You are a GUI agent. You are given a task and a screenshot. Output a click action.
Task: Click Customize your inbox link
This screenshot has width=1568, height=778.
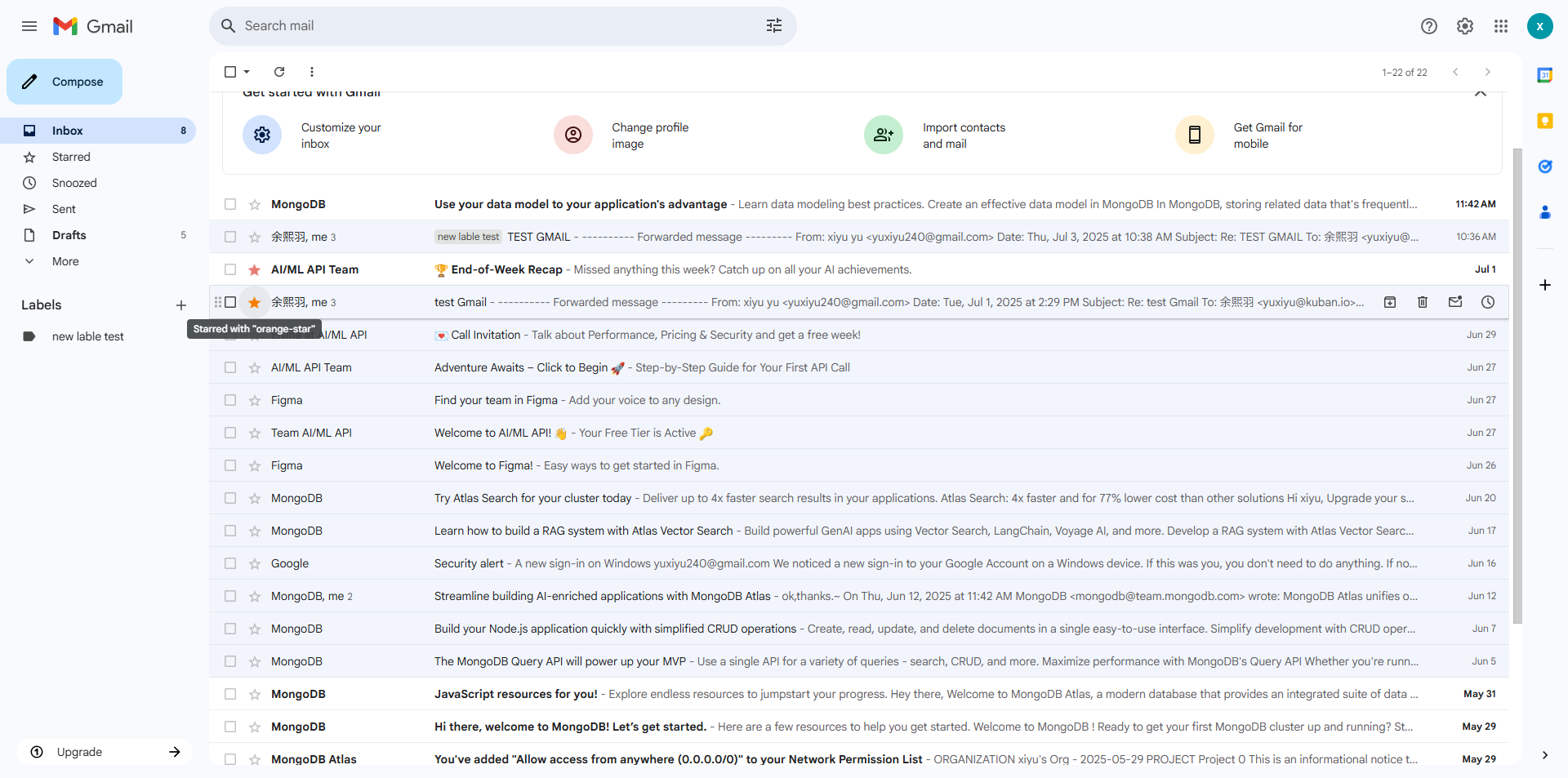point(341,136)
